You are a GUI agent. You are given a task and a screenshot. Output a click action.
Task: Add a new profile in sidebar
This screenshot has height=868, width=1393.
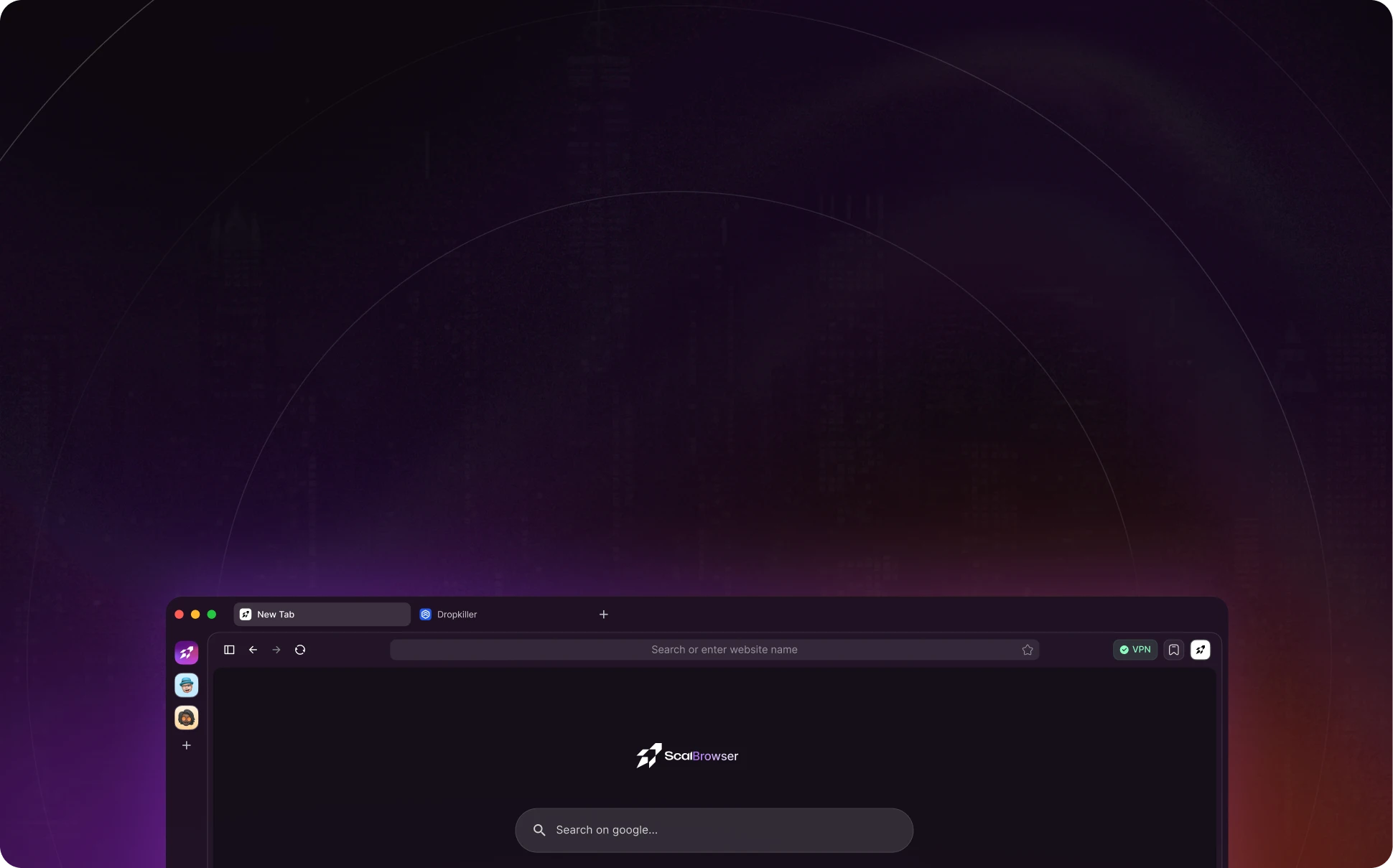(x=186, y=745)
